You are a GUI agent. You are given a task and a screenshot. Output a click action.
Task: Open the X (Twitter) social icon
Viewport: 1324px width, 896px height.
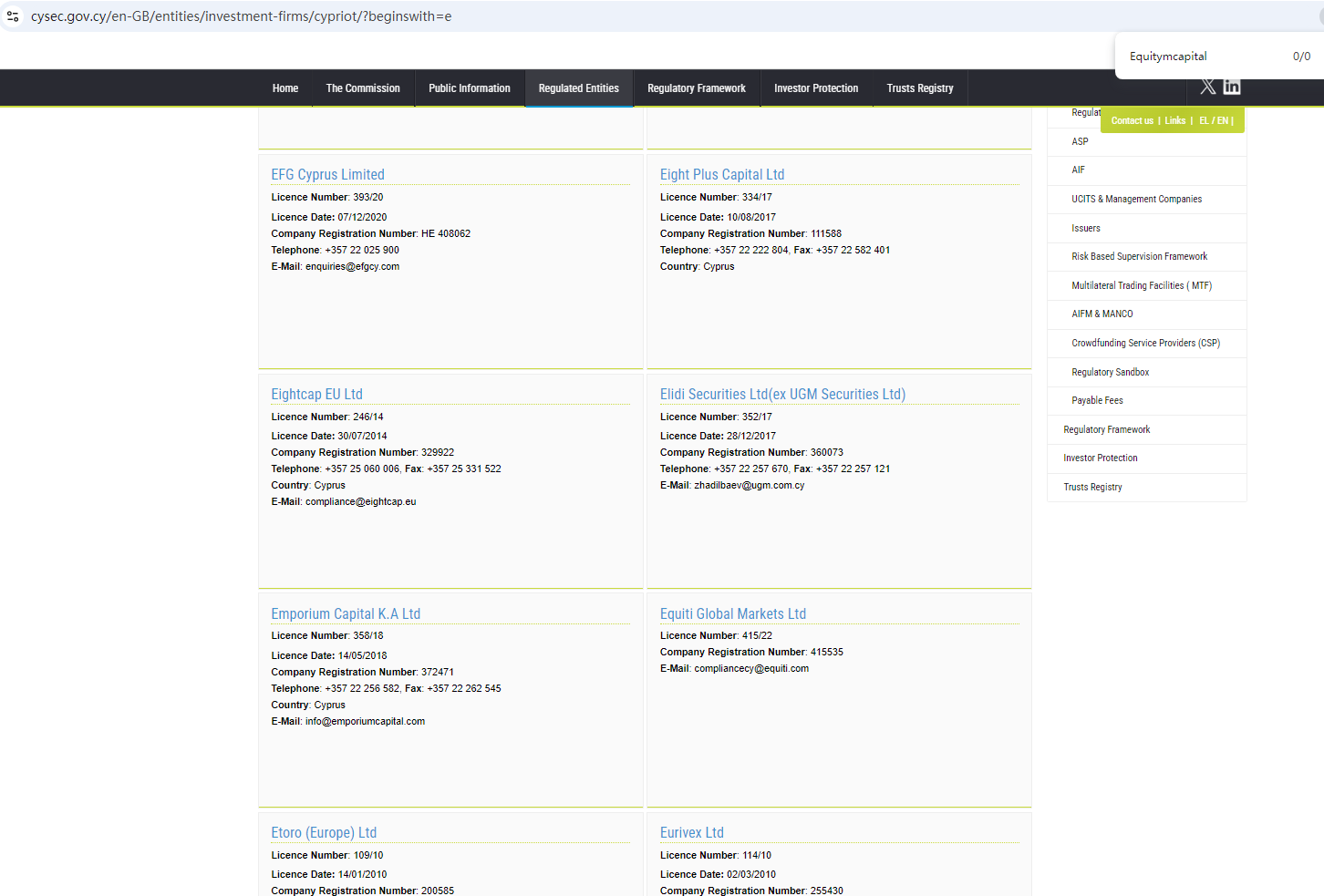[x=1208, y=87]
